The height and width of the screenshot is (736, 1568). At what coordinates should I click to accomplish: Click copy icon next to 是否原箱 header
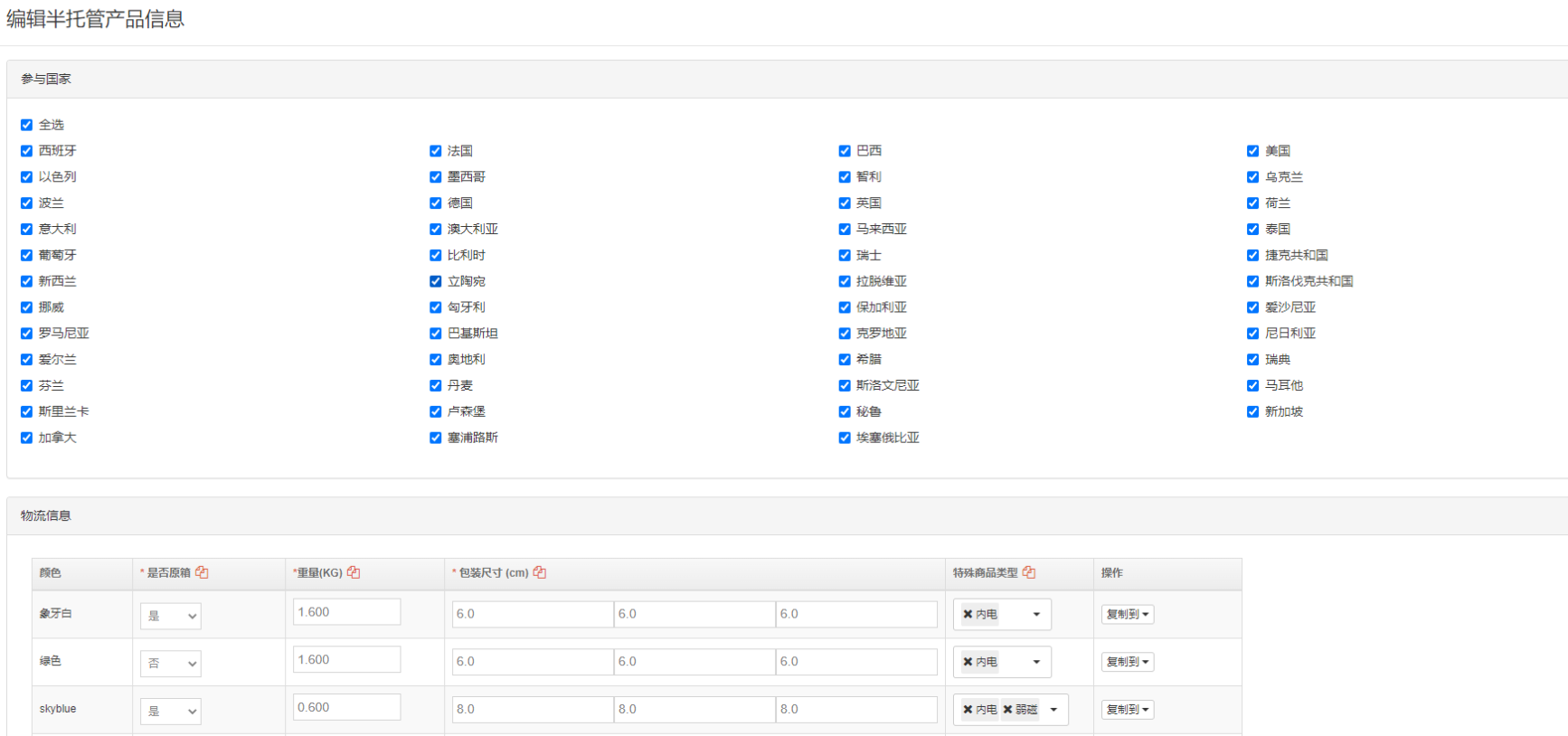tap(202, 572)
